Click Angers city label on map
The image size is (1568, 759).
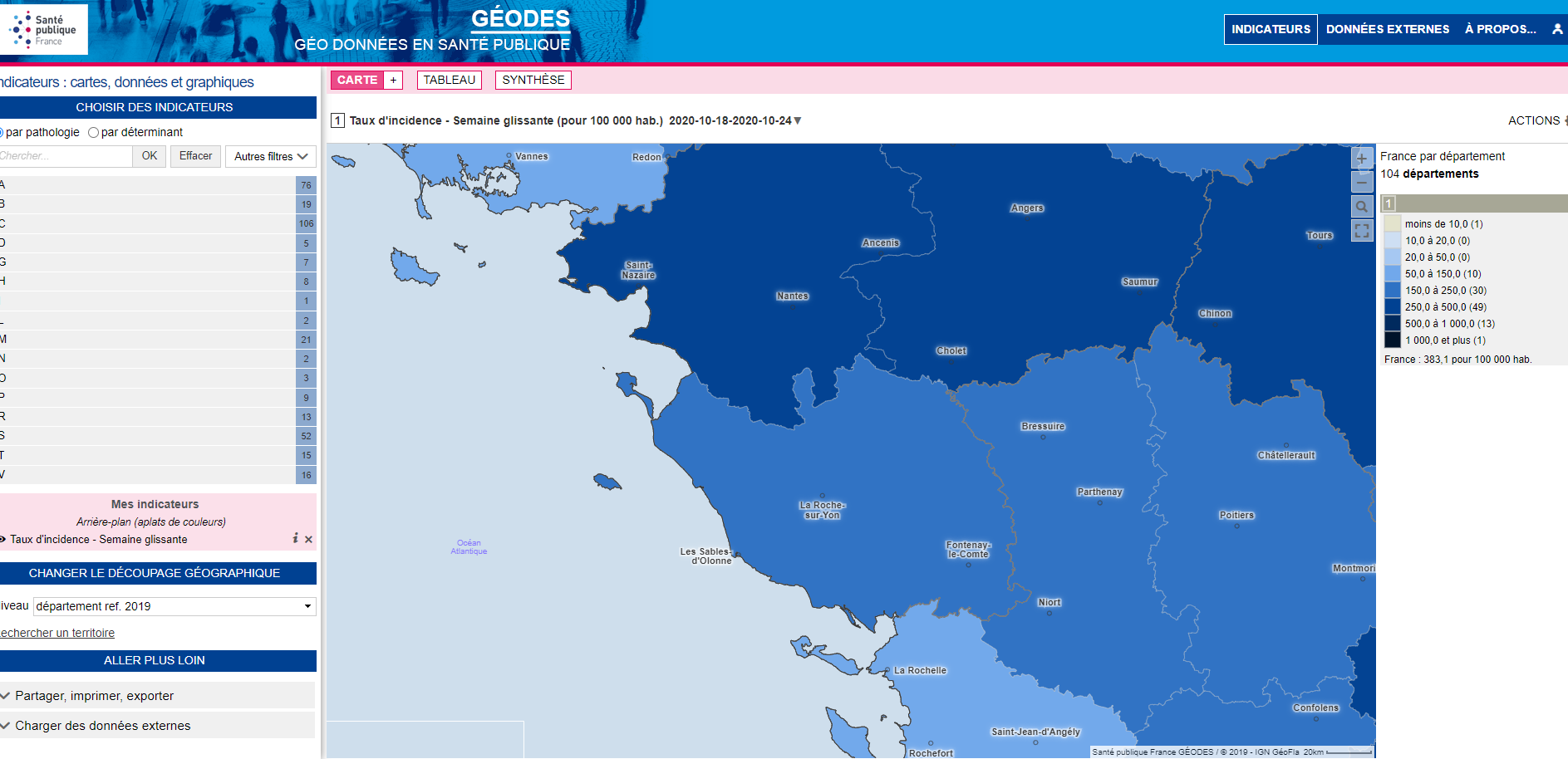(1027, 208)
